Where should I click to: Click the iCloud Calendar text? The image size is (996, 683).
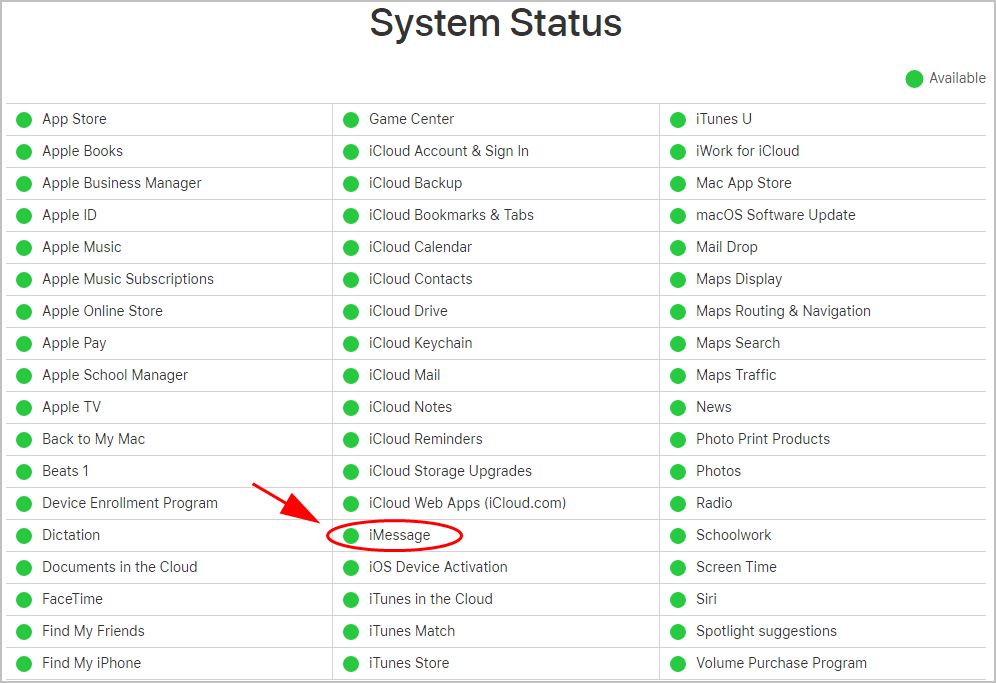point(421,247)
